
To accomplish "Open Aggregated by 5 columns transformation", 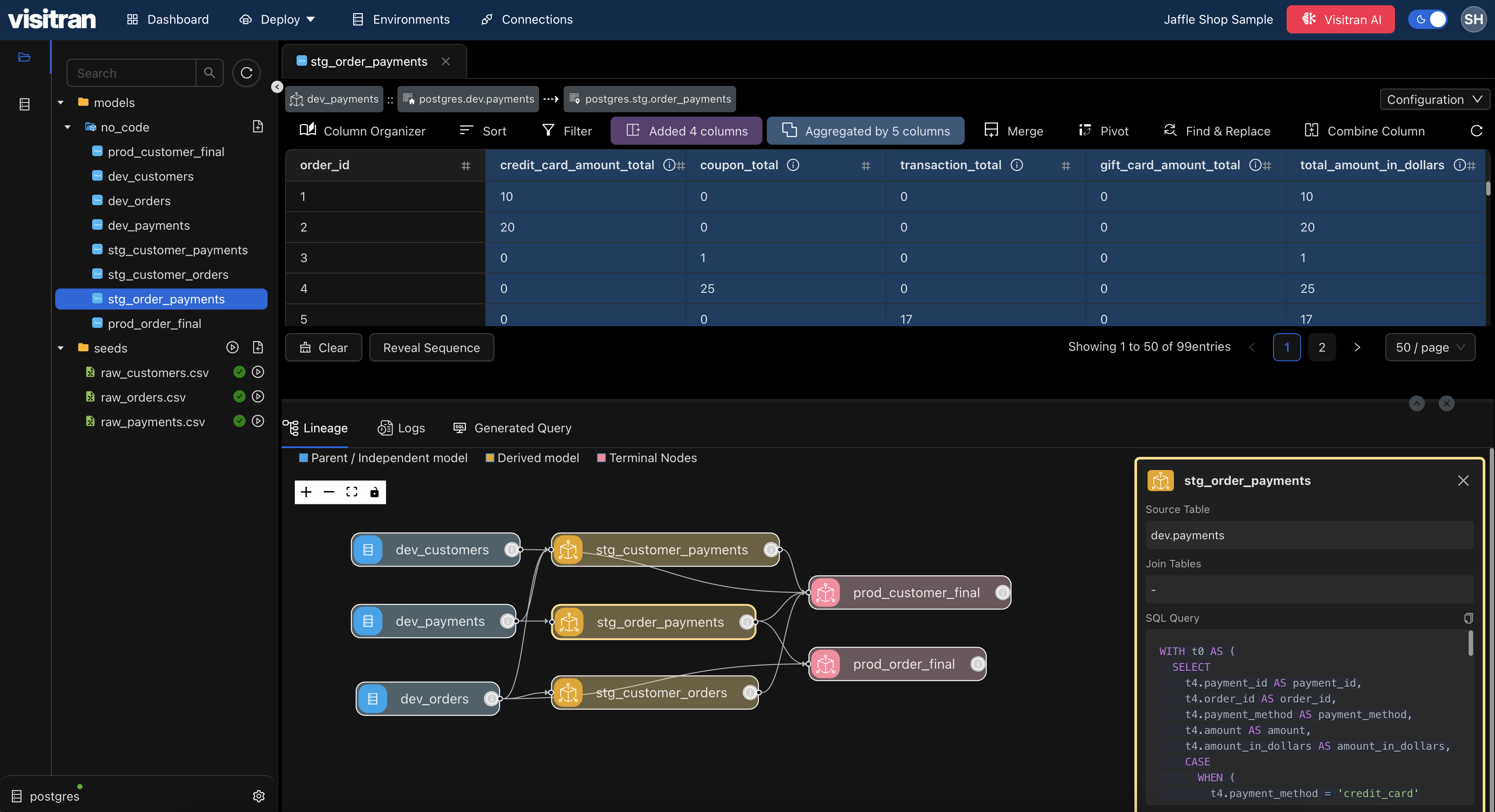I will (866, 131).
